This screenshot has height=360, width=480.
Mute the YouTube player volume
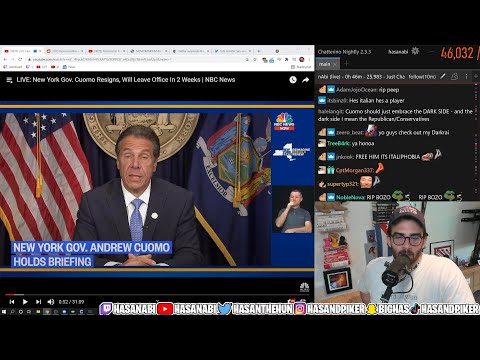click(51, 302)
